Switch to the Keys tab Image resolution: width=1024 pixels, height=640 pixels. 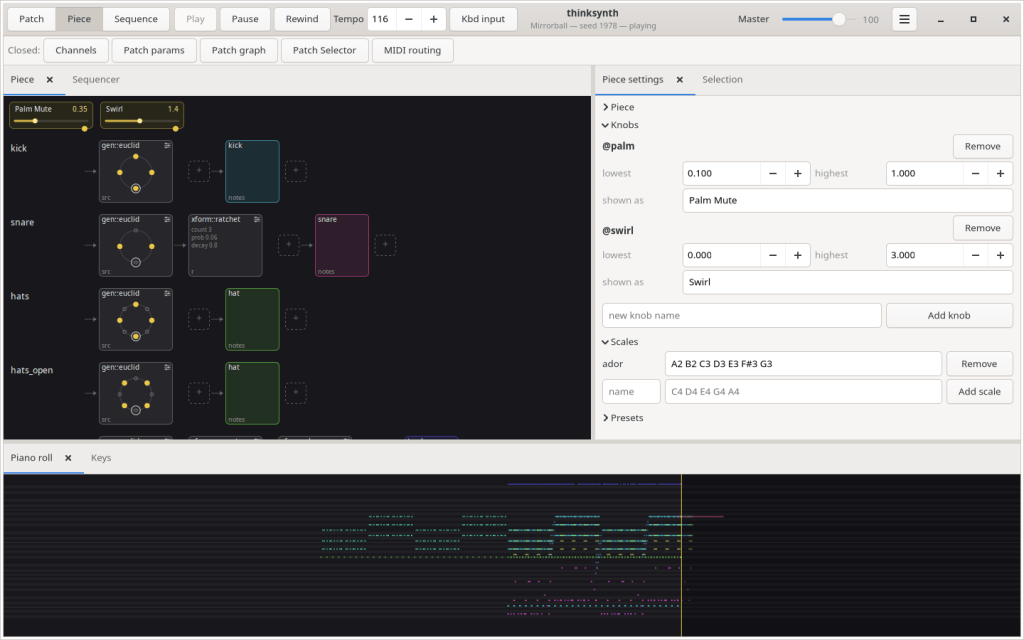[101, 458]
